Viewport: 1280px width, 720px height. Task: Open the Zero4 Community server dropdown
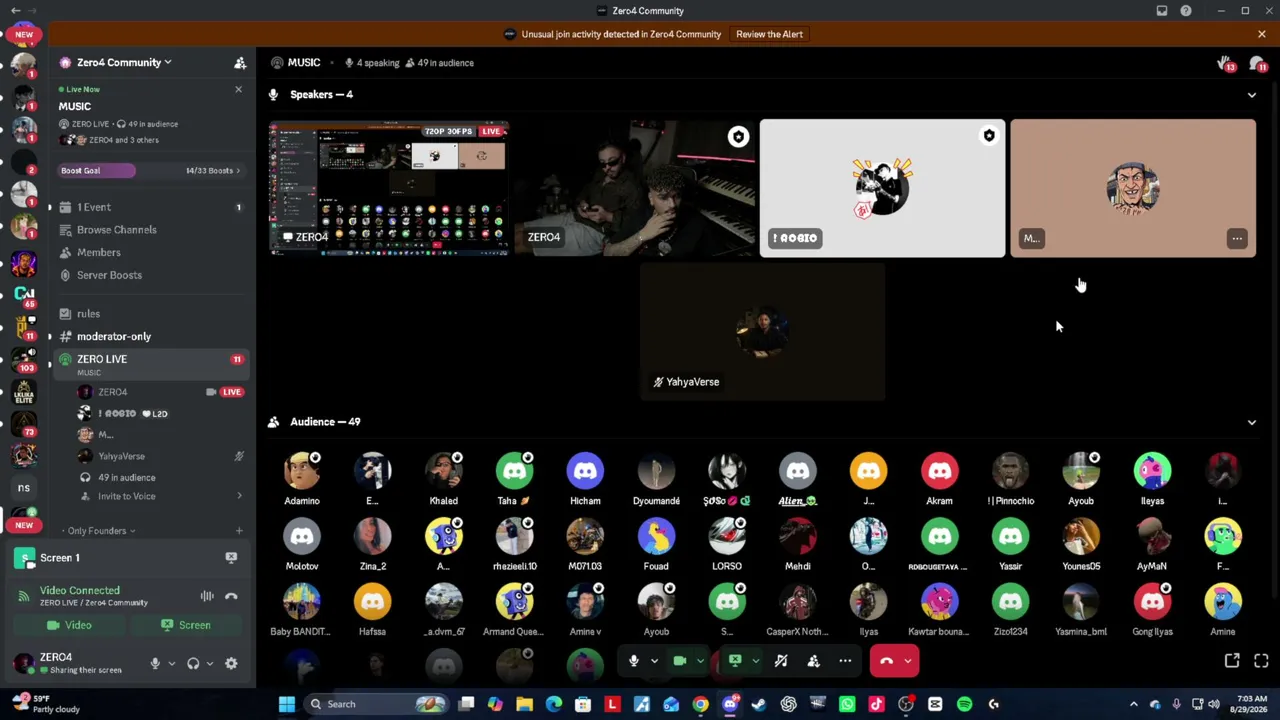125,62
